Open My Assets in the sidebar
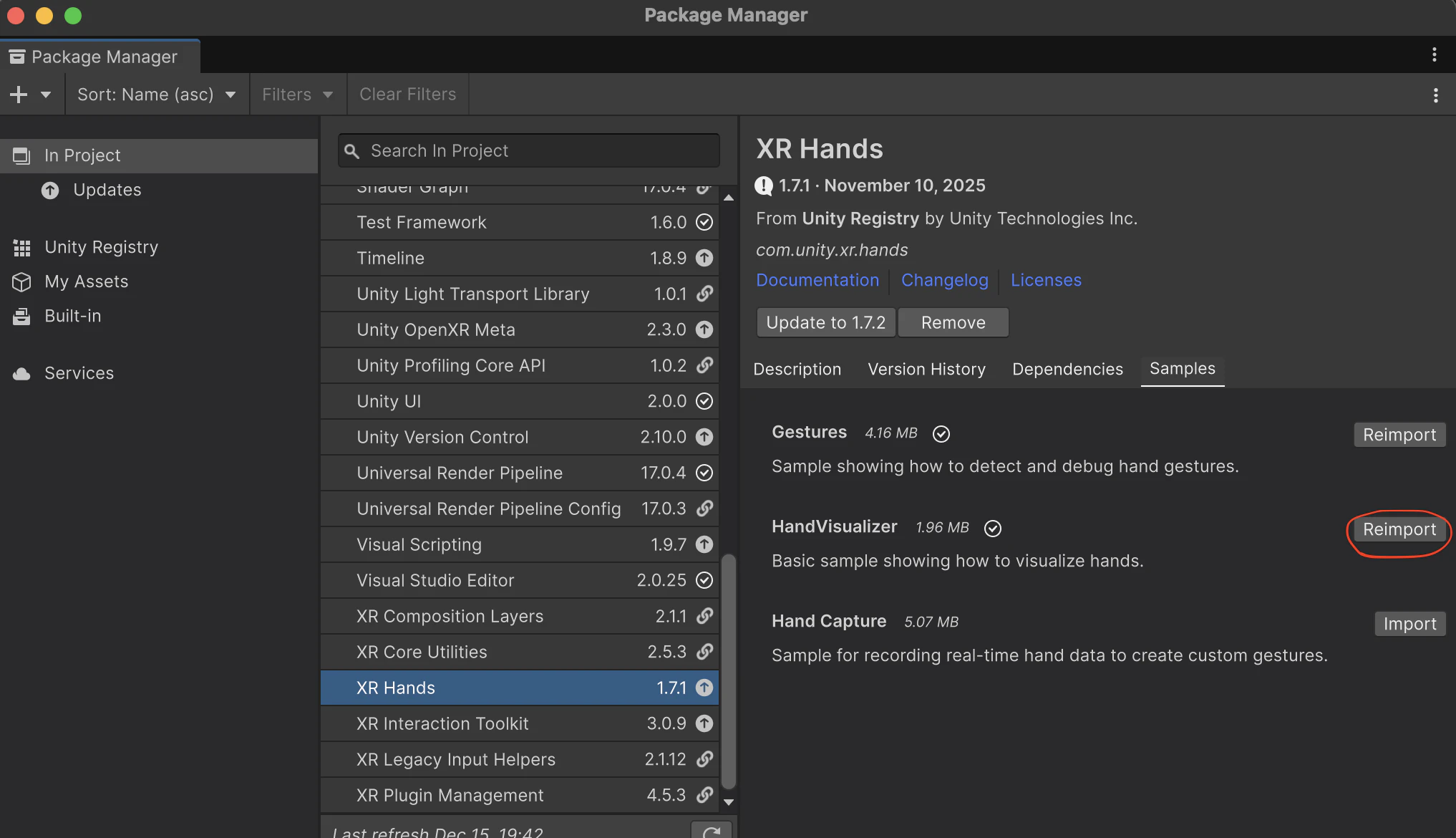The width and height of the screenshot is (1456, 838). [159, 281]
